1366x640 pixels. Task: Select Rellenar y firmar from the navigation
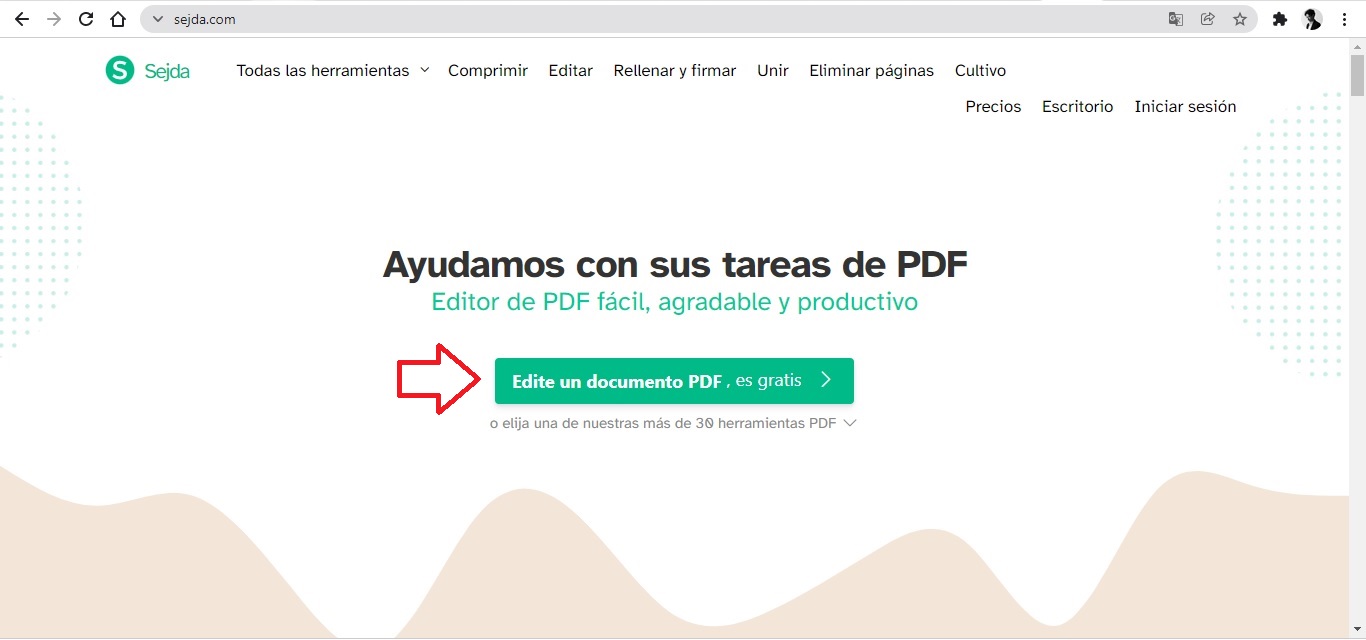(674, 70)
